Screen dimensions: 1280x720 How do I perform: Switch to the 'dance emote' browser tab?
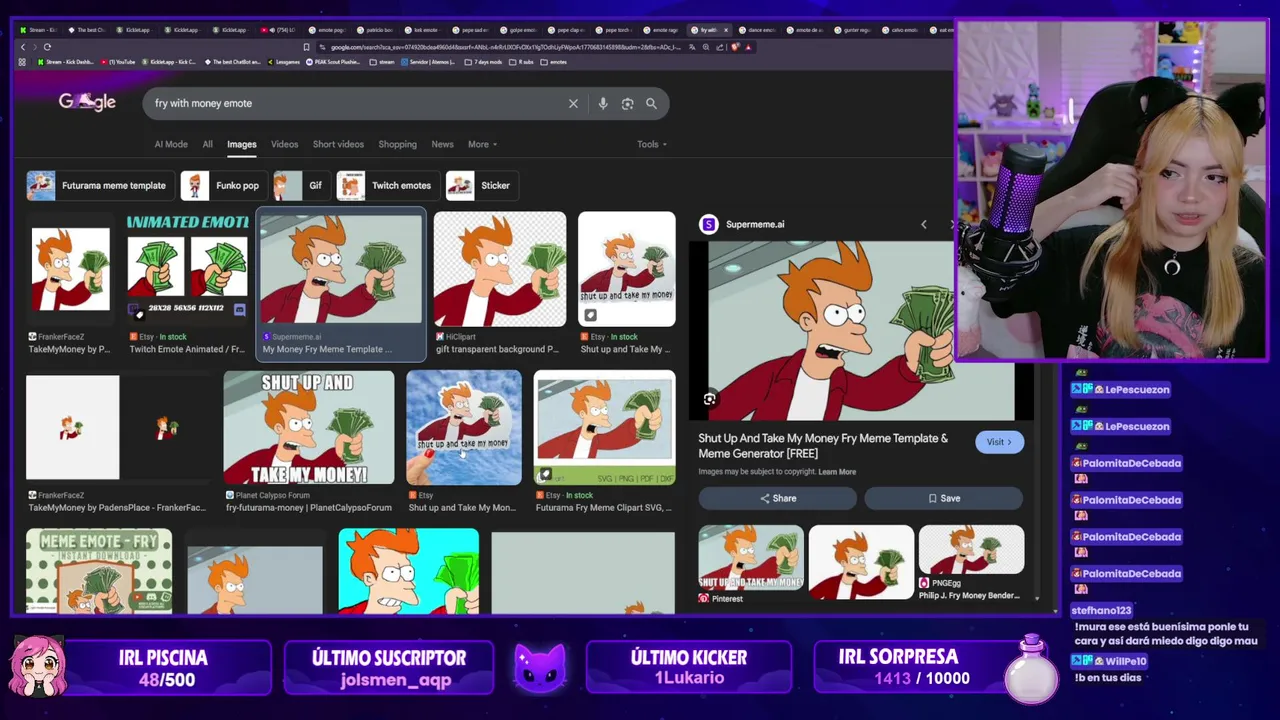point(759,30)
